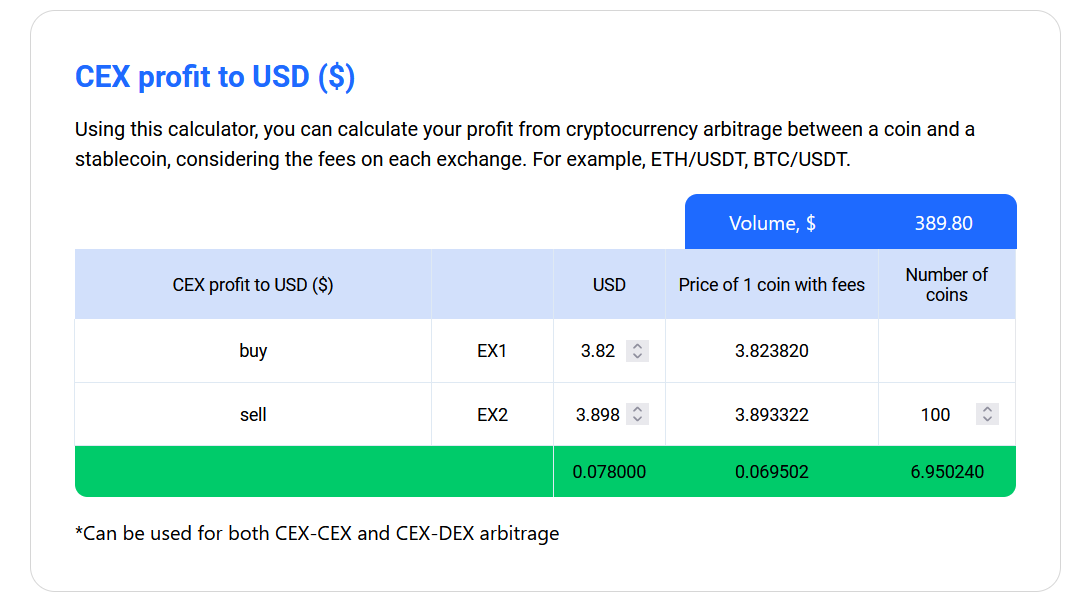Decrease the number of coins stepper

click(x=987, y=419)
